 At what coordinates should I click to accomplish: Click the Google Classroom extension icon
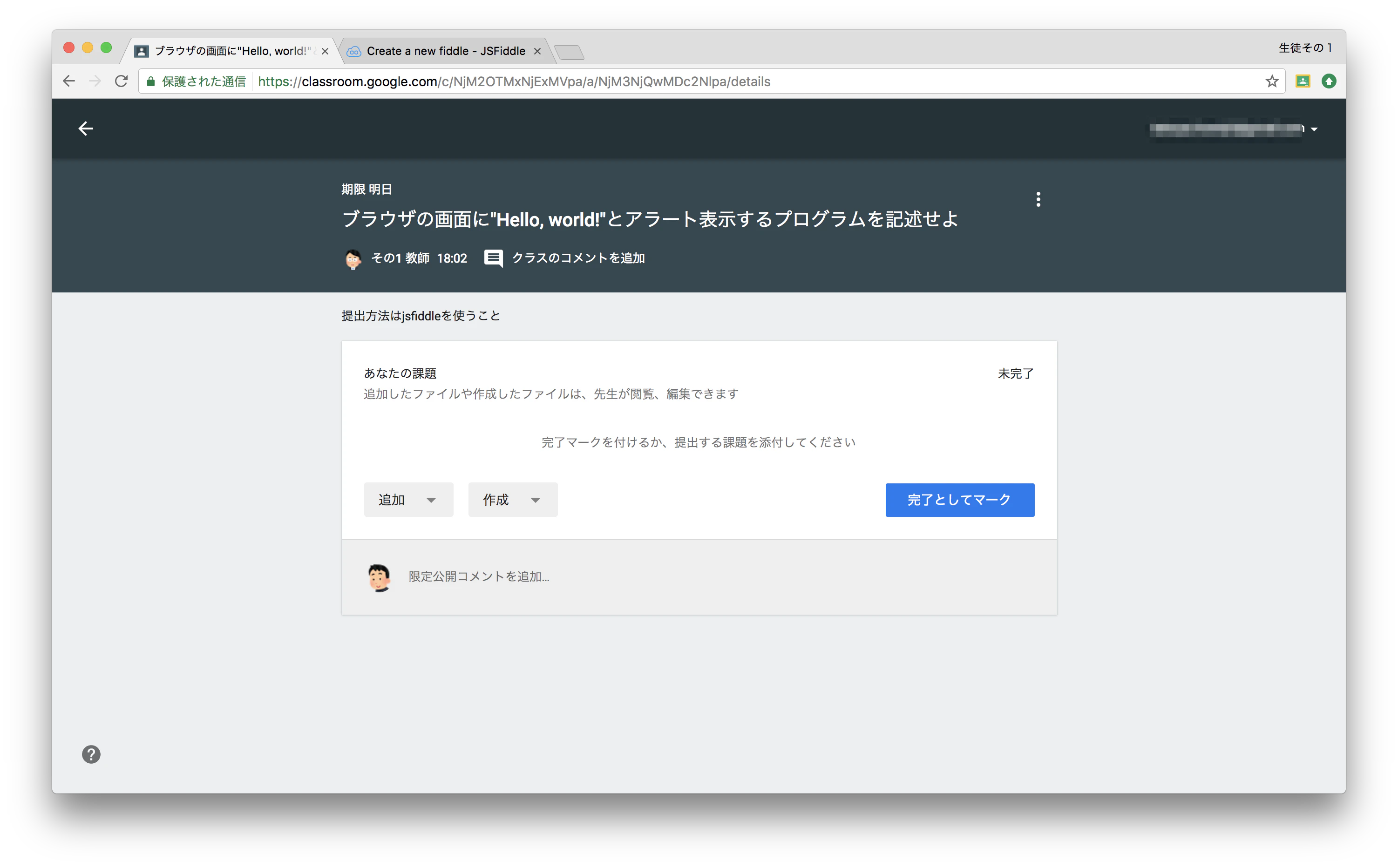click(x=1303, y=81)
